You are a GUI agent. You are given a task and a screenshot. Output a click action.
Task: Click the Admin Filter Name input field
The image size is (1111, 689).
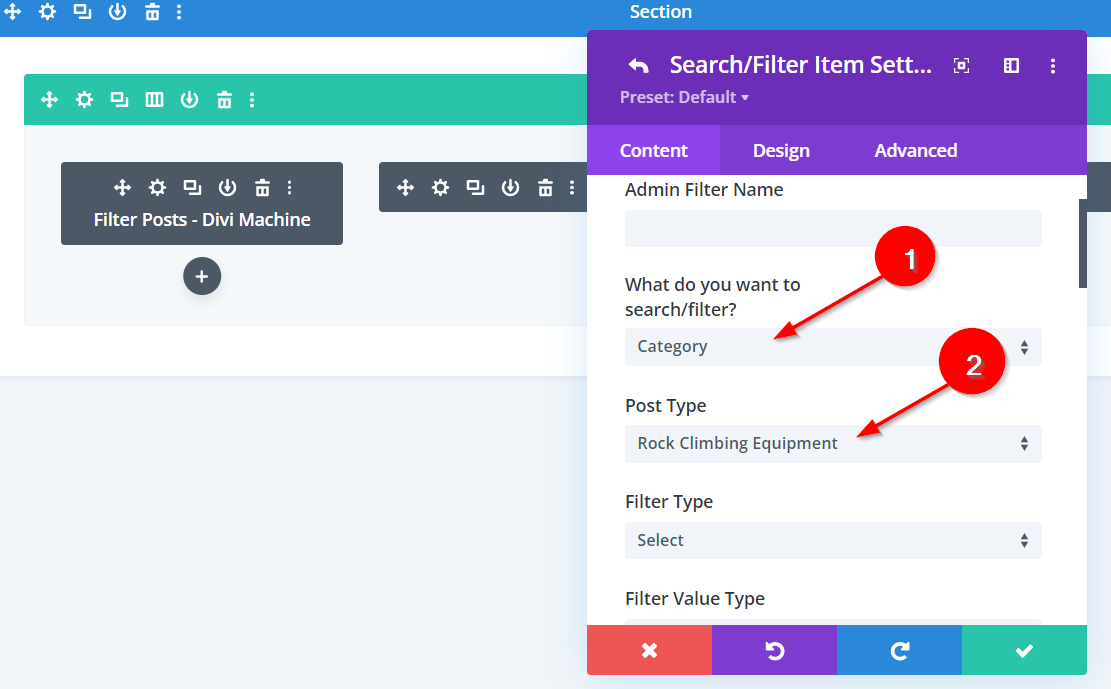832,229
